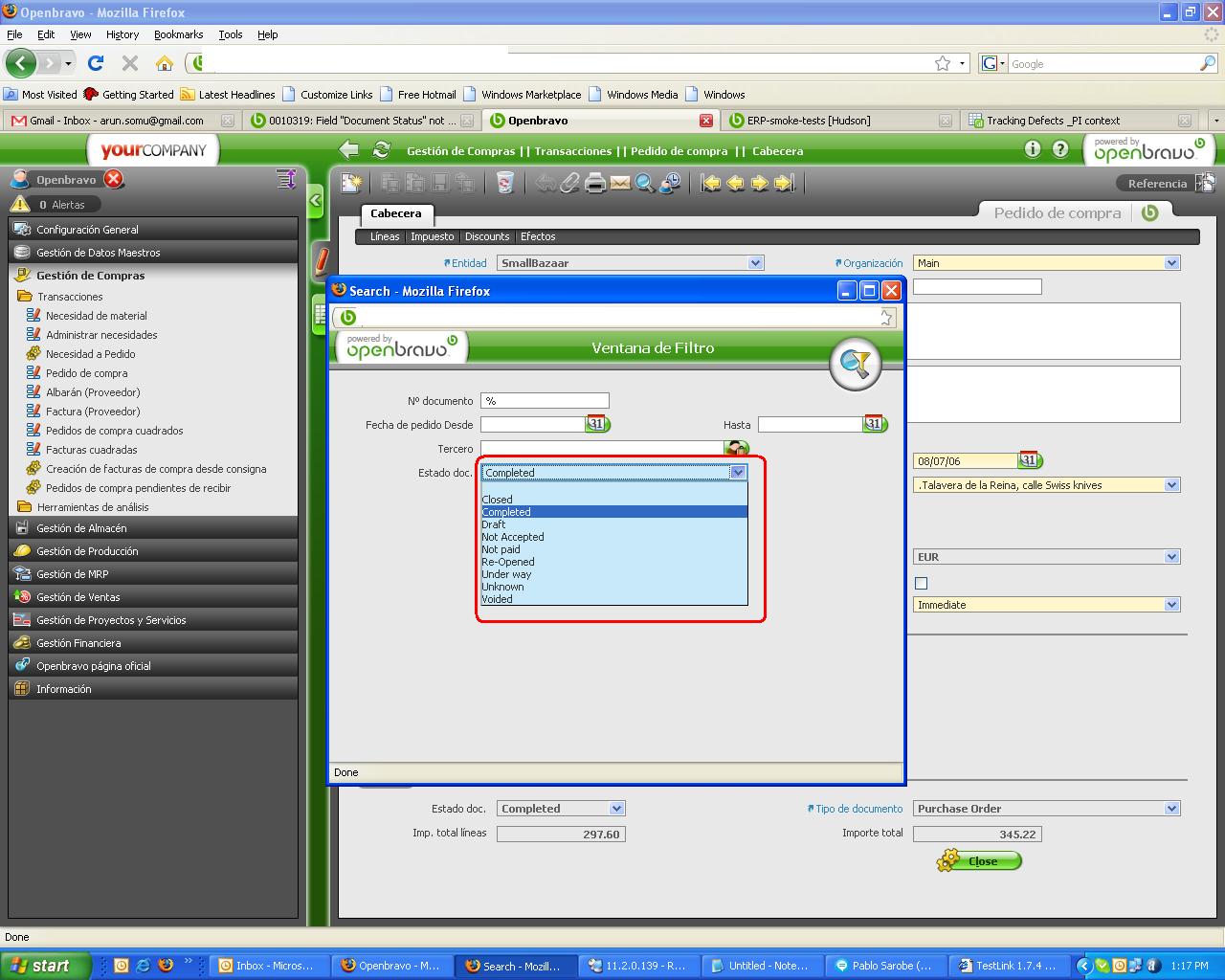Click the filter search round button
The height and width of the screenshot is (980, 1225).
coord(854,364)
